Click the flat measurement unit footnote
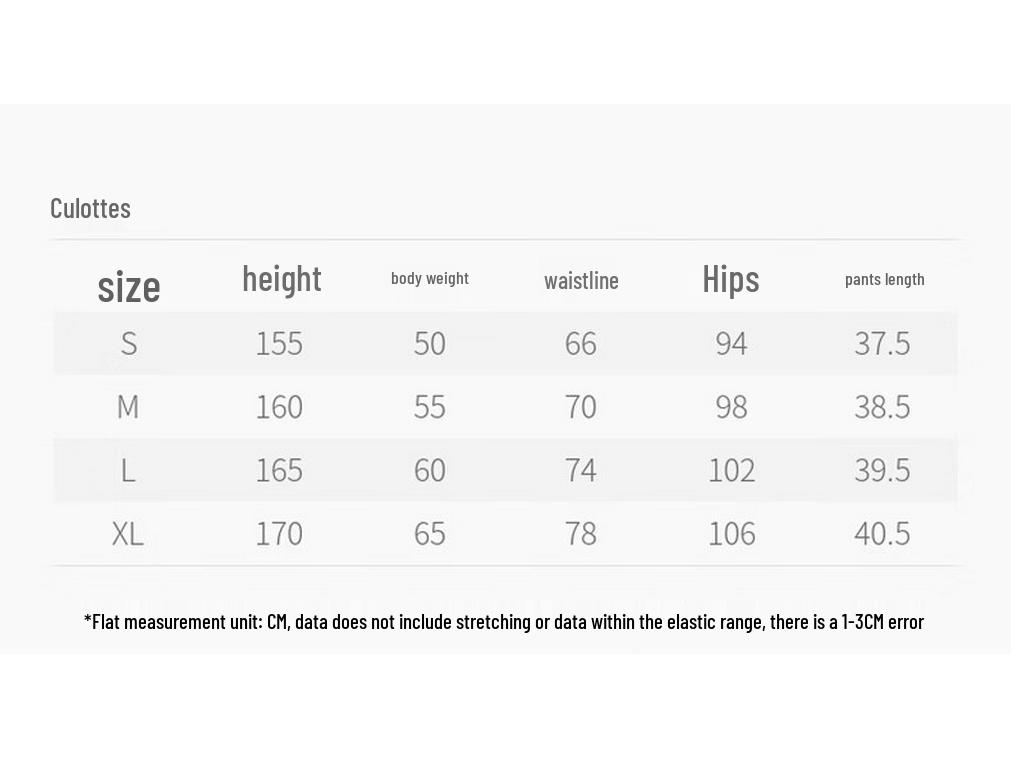Screen dimensions: 1011x759 click(504, 622)
